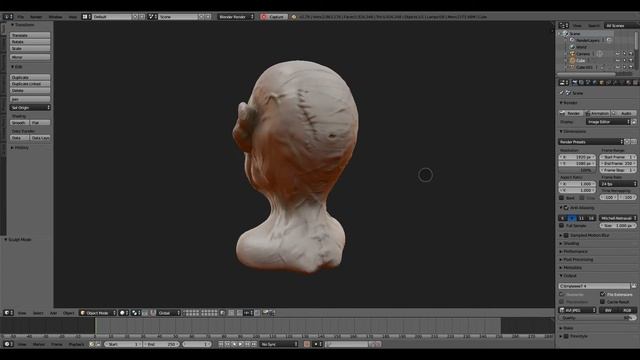Screen dimensions: 640x360
Task: Select BW color mode
Action: click(608, 310)
